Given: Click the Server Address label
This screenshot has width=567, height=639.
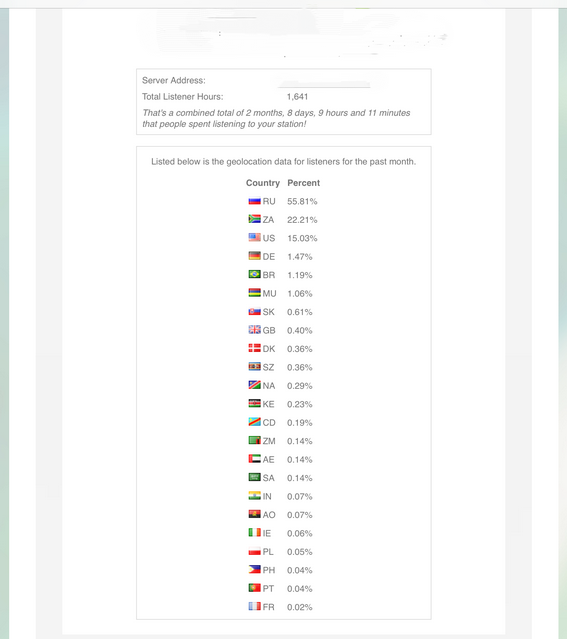Looking at the screenshot, I should [174, 80].
